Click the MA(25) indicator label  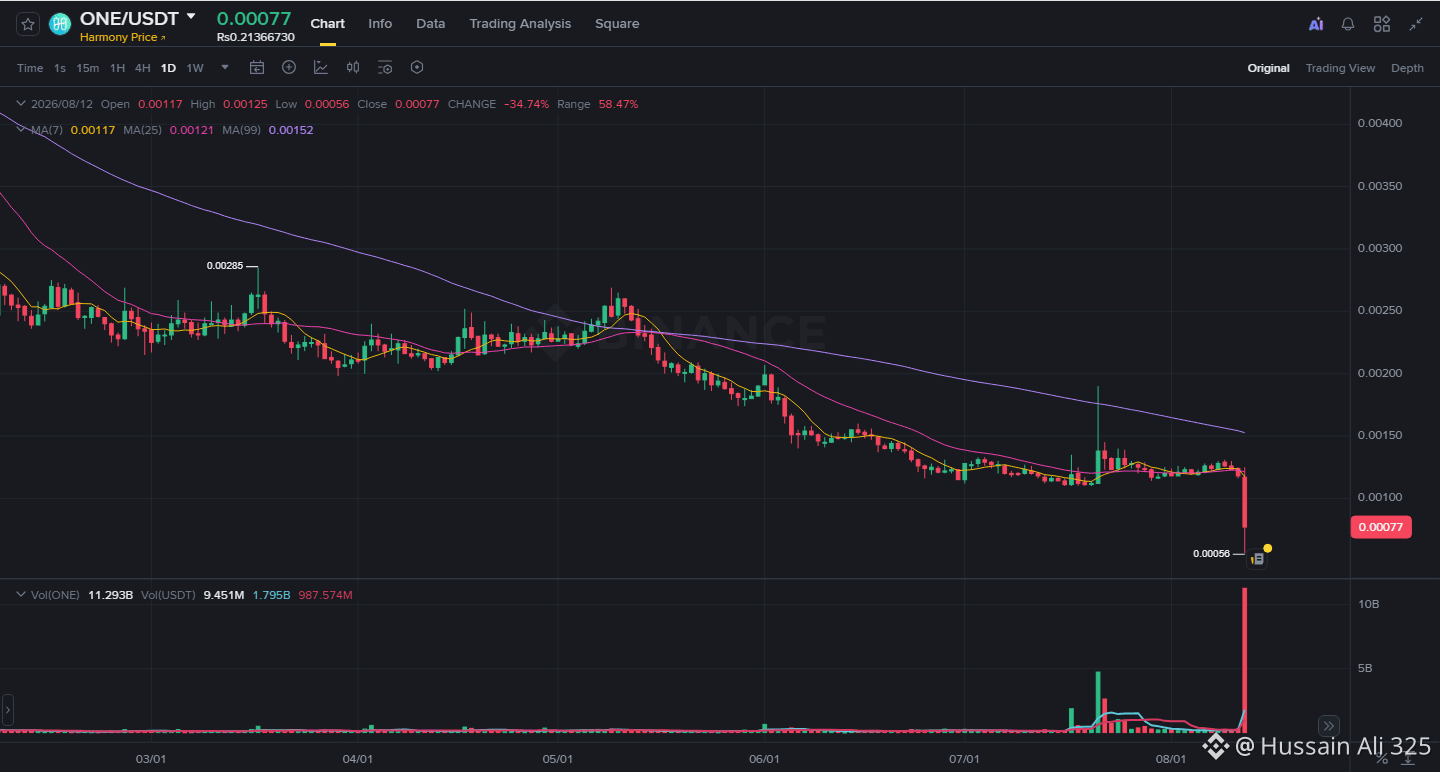click(x=143, y=130)
